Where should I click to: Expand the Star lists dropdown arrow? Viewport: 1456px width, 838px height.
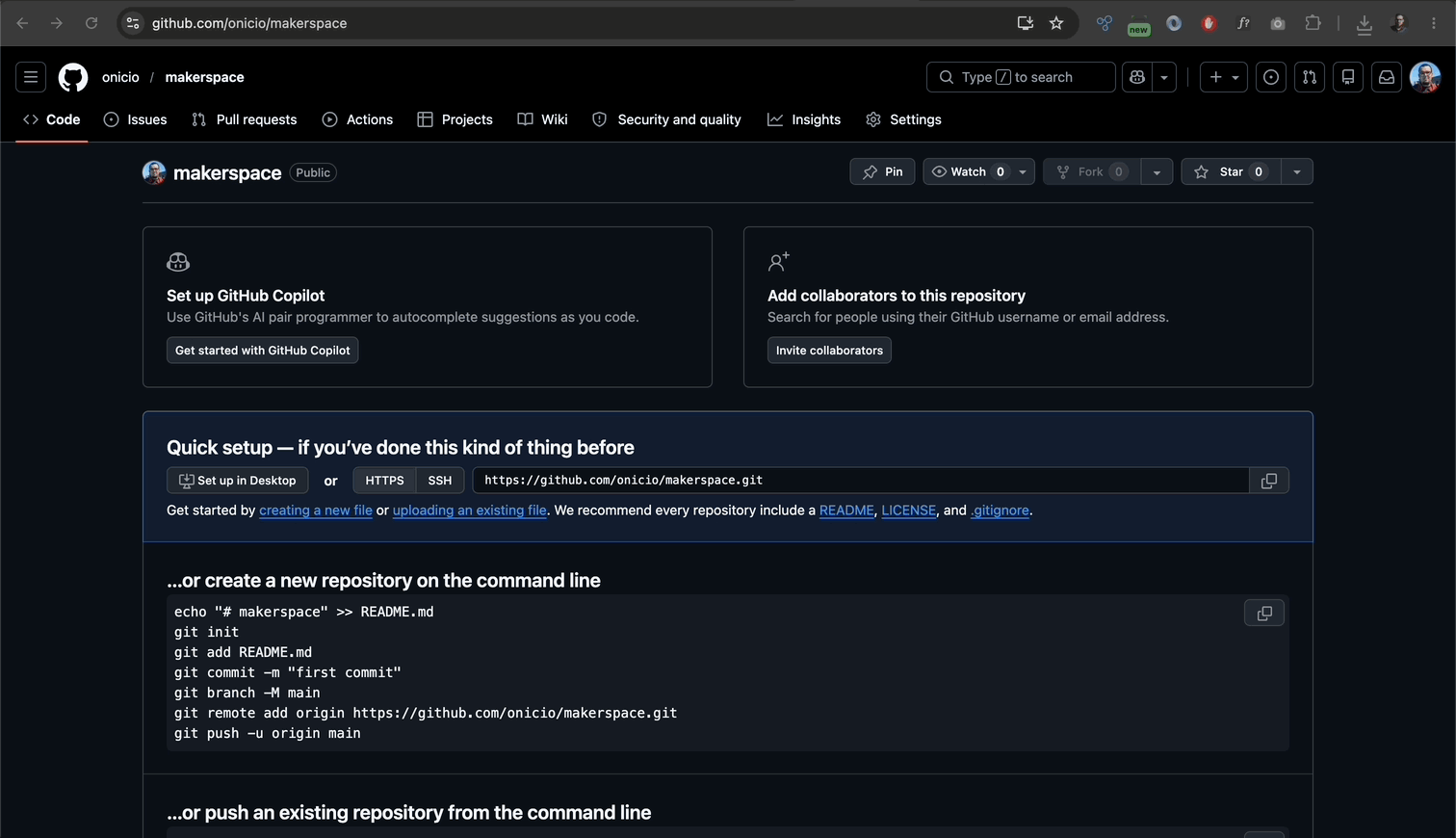1297,171
